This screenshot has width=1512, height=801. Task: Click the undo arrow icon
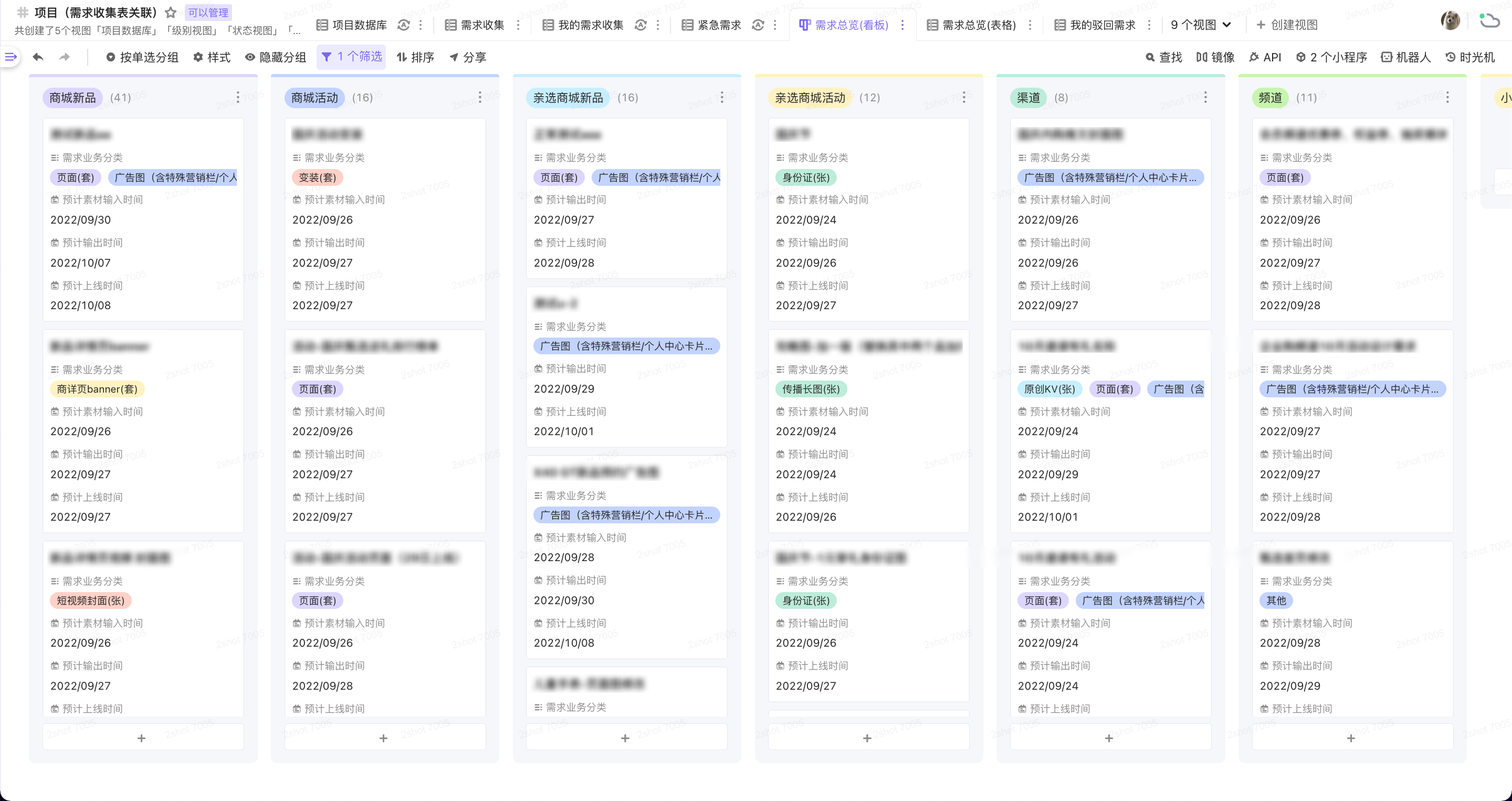(38, 57)
